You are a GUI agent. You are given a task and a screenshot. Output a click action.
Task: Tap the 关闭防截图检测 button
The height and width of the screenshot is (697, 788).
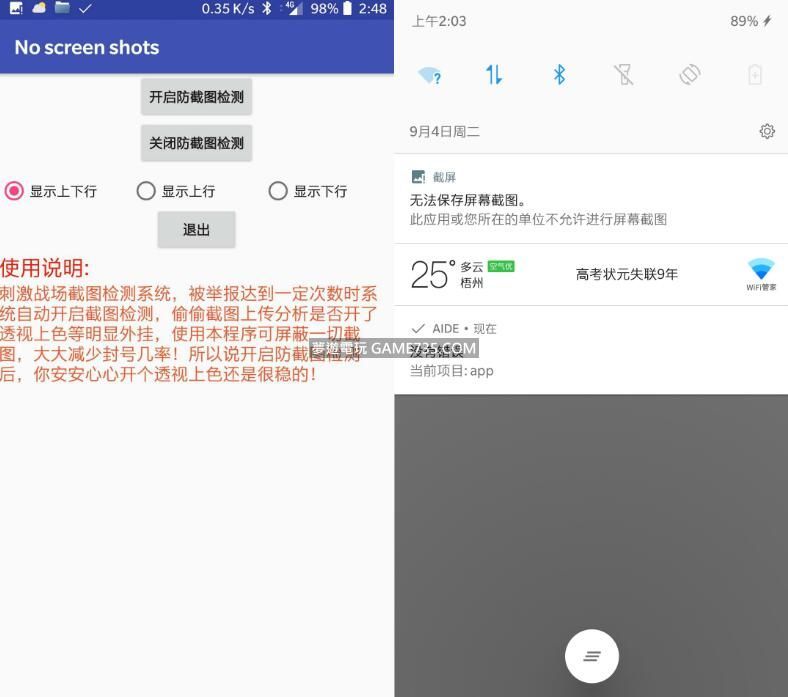[196, 143]
